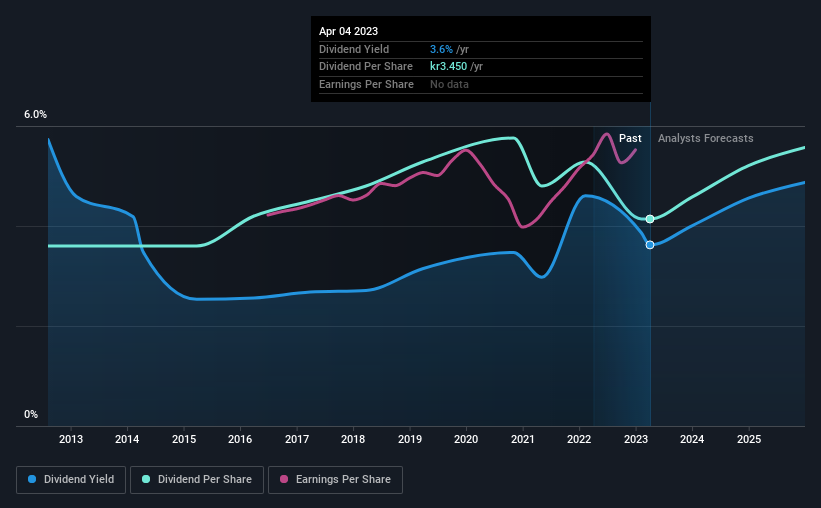Click the 2022 x-axis label

579,439
